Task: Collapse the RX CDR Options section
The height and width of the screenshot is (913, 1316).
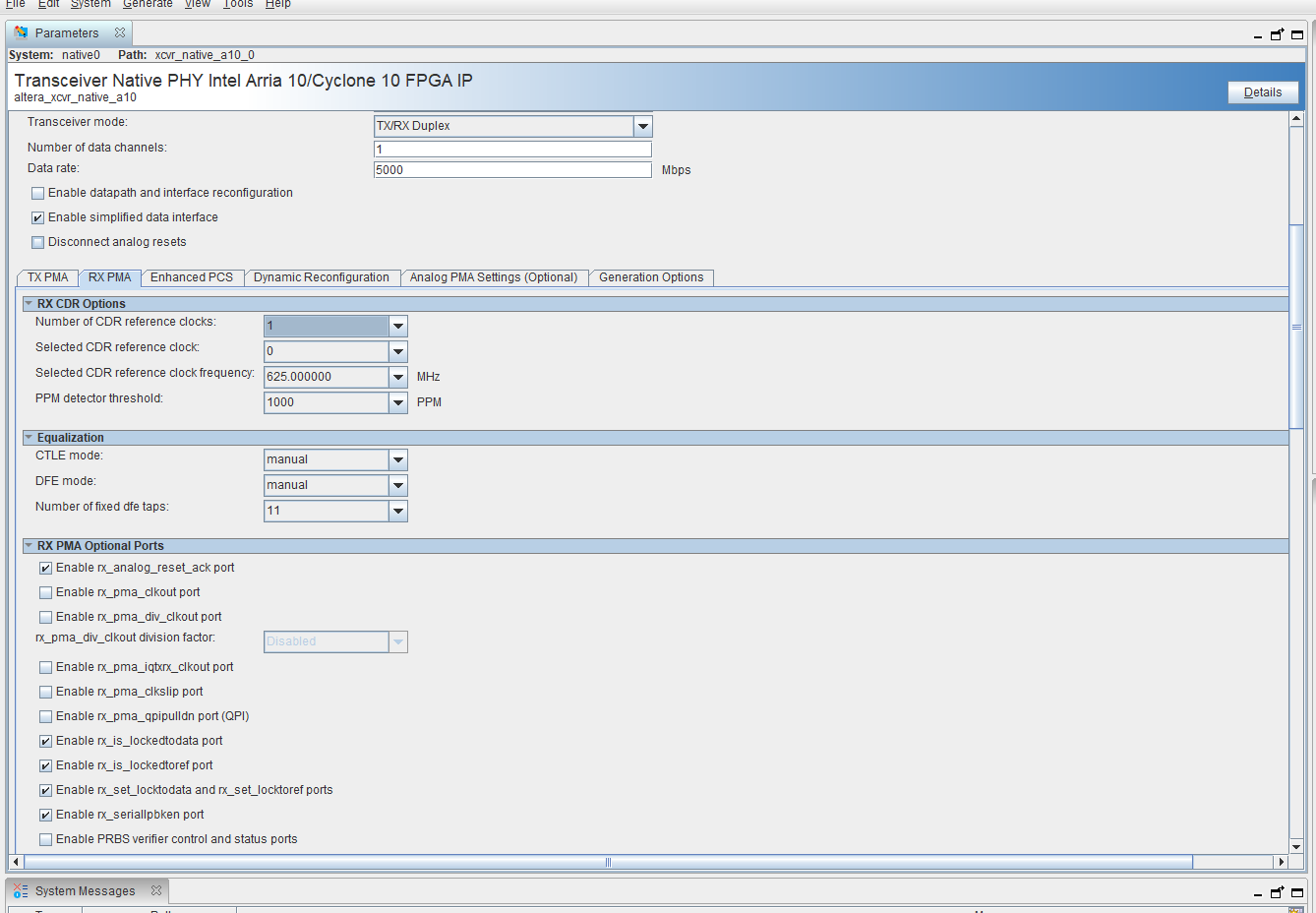Action: (30, 304)
